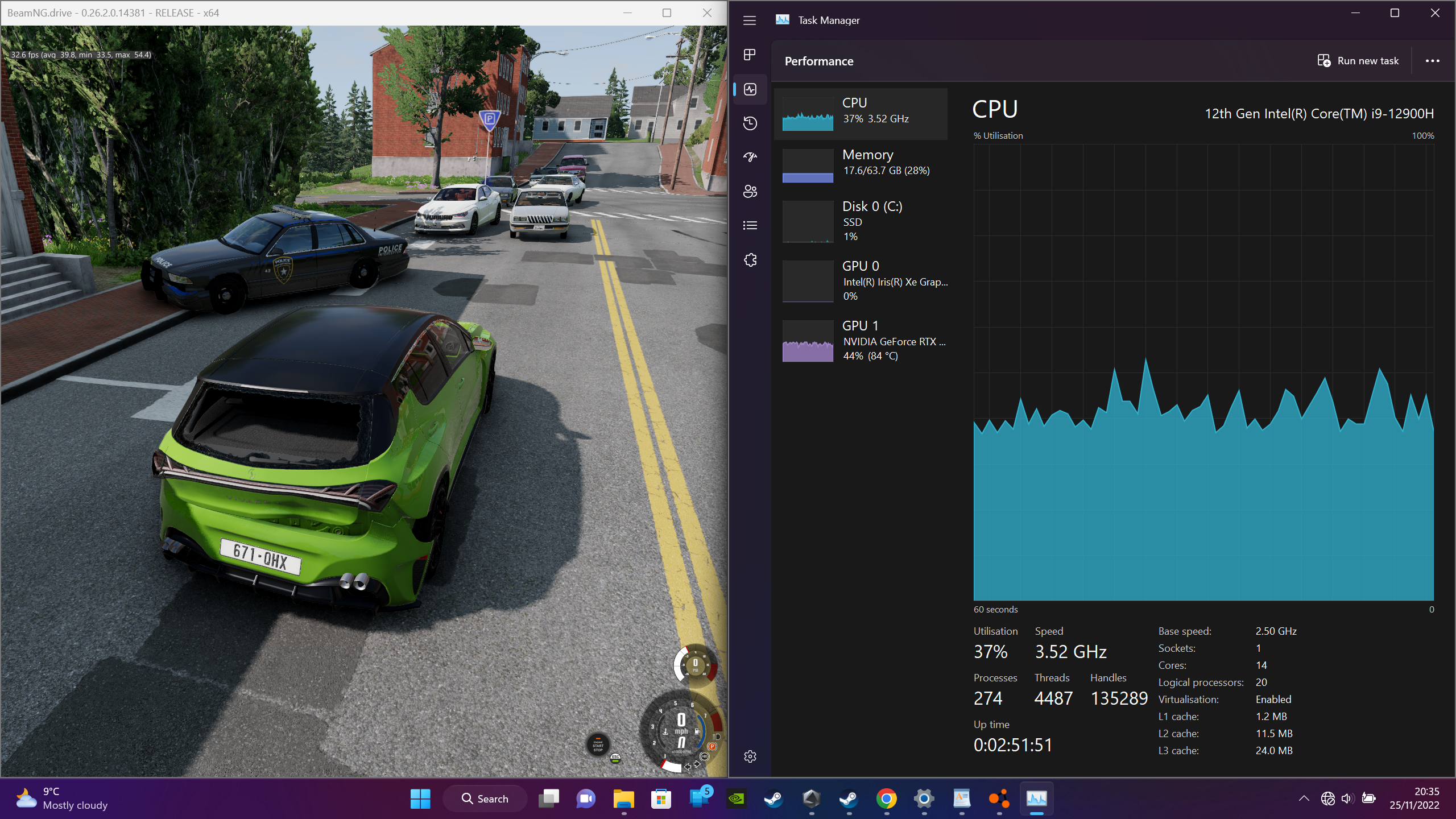Select the Memory performance entry
This screenshot has width=1456, height=819.
(x=861, y=166)
